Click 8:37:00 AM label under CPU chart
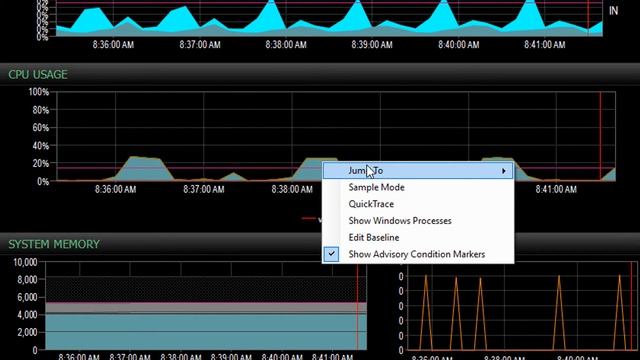This screenshot has width=640, height=360. pos(204,189)
